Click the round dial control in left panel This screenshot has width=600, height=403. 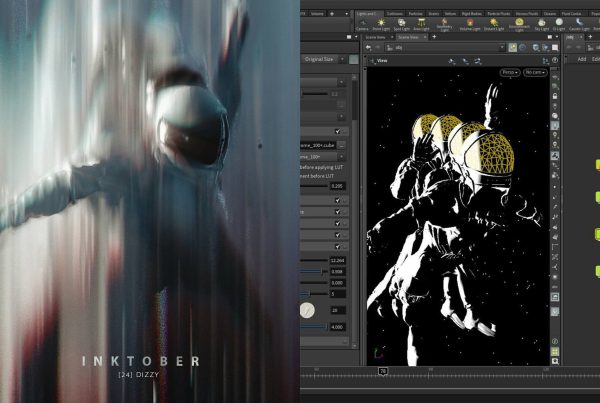coord(307,310)
